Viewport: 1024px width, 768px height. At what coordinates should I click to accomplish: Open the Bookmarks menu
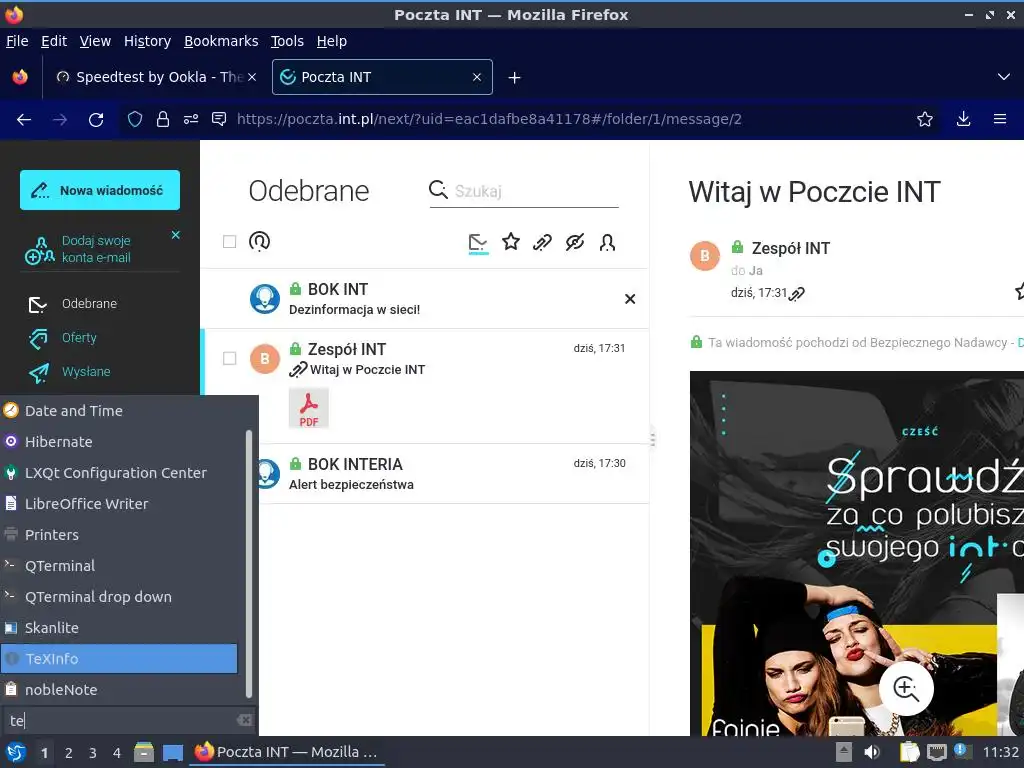tap(221, 41)
